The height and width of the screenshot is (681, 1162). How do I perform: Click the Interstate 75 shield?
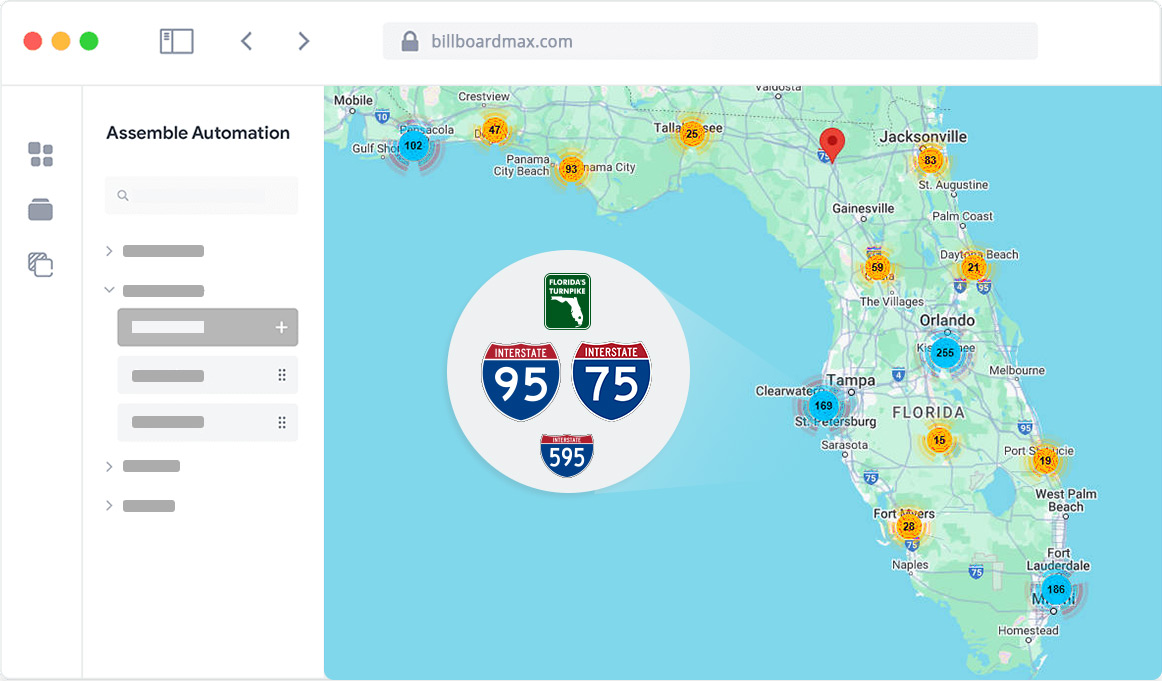(611, 382)
